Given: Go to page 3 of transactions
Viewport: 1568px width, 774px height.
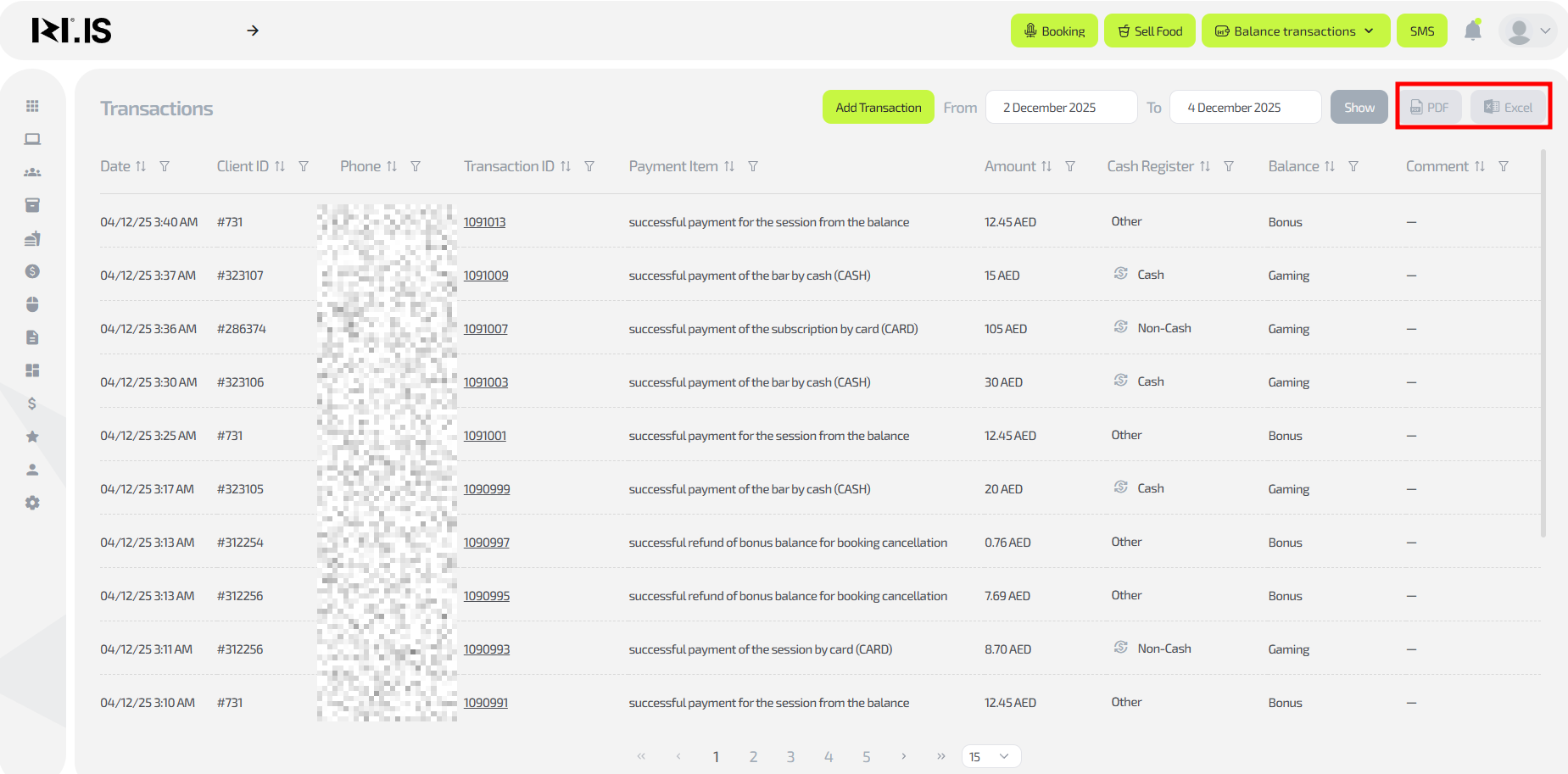Looking at the screenshot, I should point(790,756).
